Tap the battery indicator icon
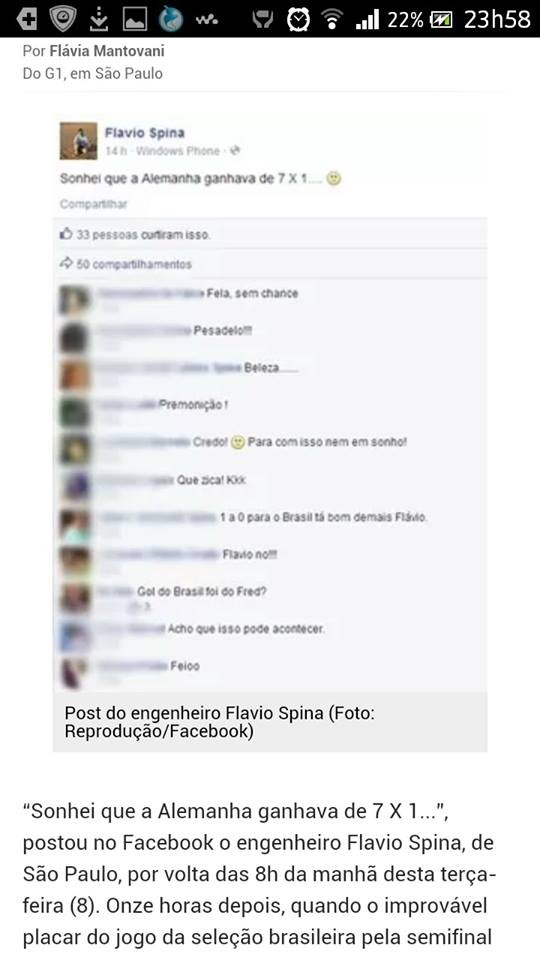The width and height of the screenshot is (540, 960). pos(441,20)
